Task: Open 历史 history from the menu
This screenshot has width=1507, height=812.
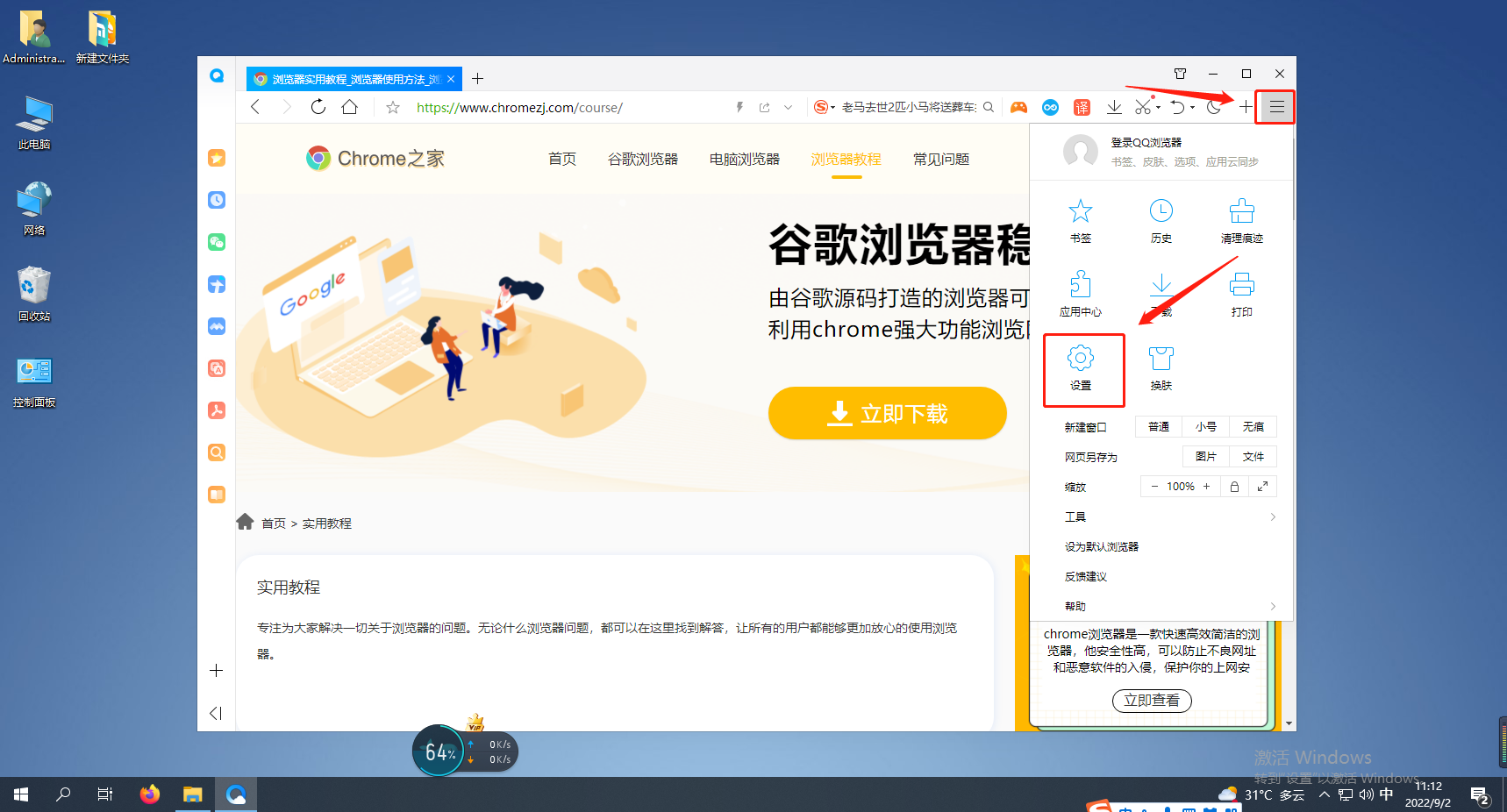Action: (x=1161, y=221)
